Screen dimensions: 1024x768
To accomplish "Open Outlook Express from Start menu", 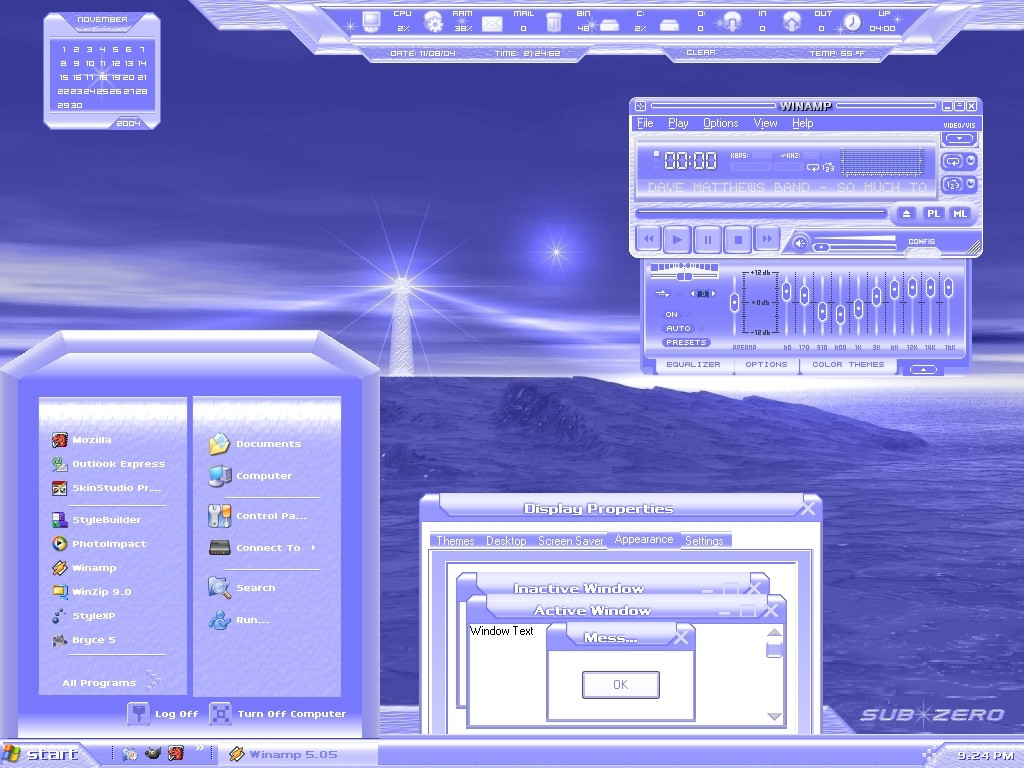I will [108, 464].
